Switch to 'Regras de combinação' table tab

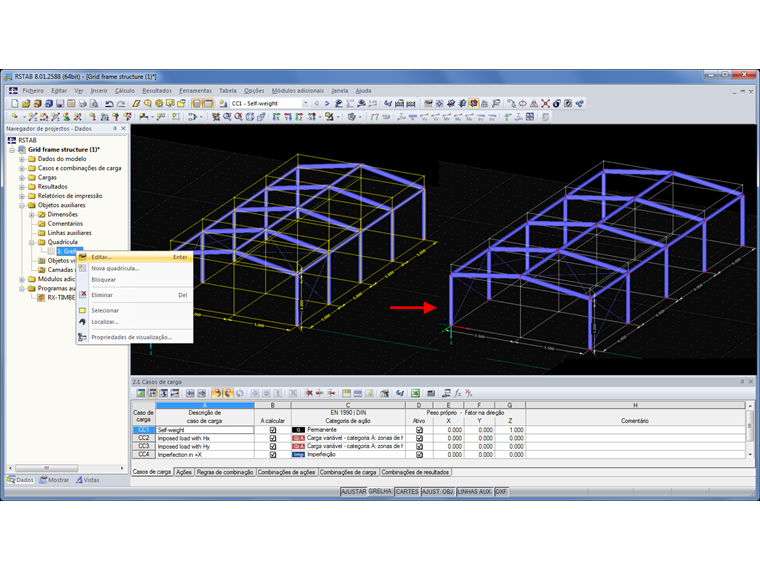click(225, 472)
